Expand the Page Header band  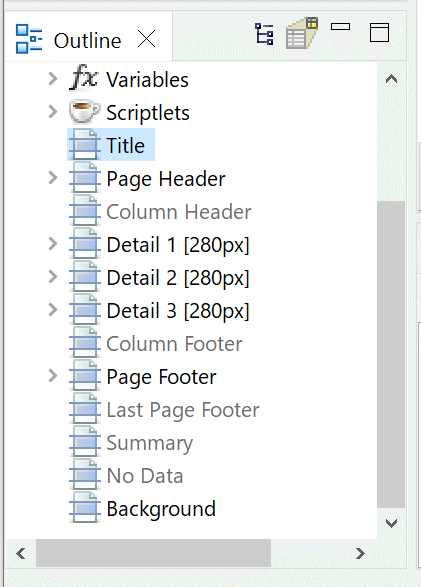[53, 178]
